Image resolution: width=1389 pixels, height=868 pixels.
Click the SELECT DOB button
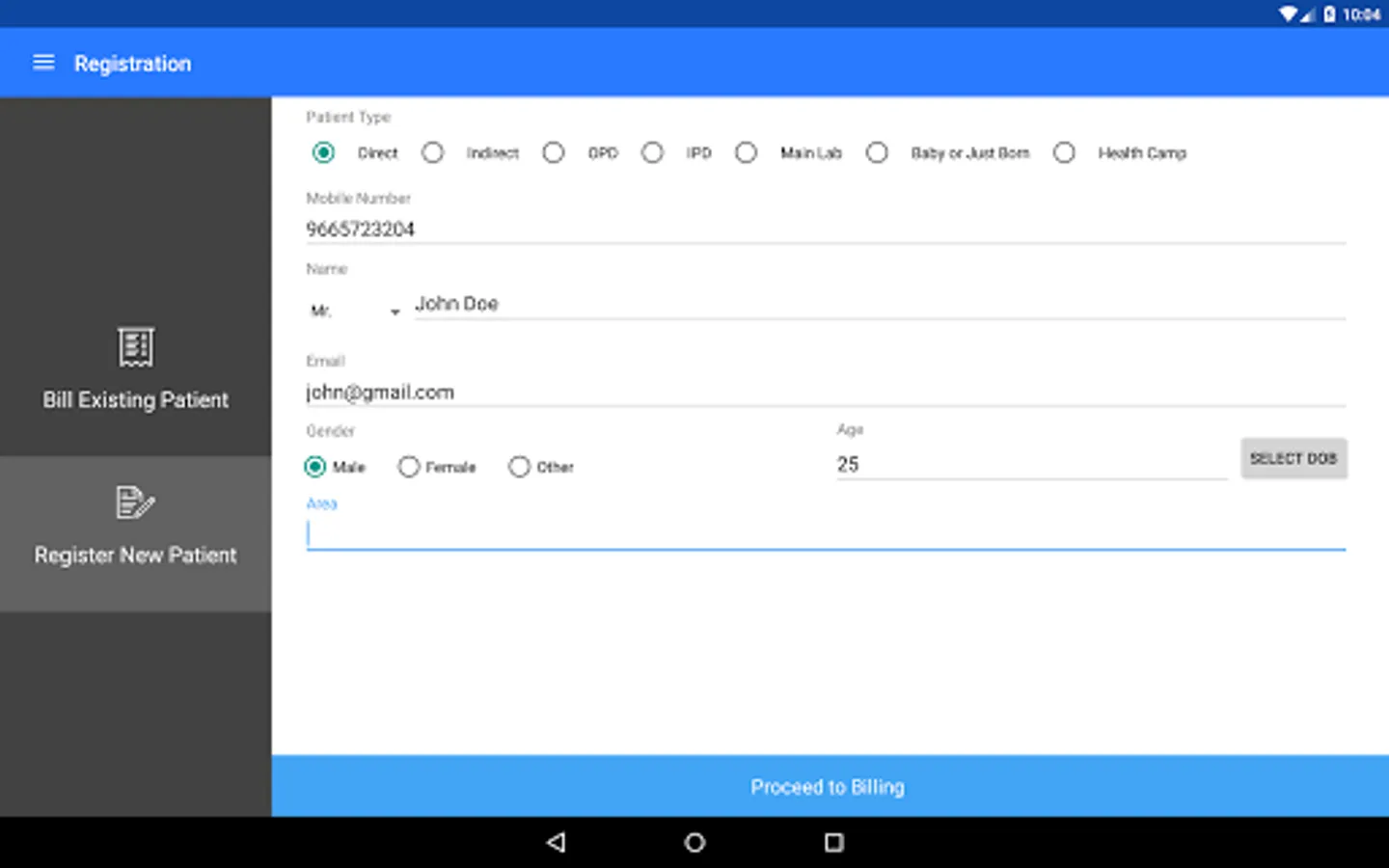coord(1294,458)
